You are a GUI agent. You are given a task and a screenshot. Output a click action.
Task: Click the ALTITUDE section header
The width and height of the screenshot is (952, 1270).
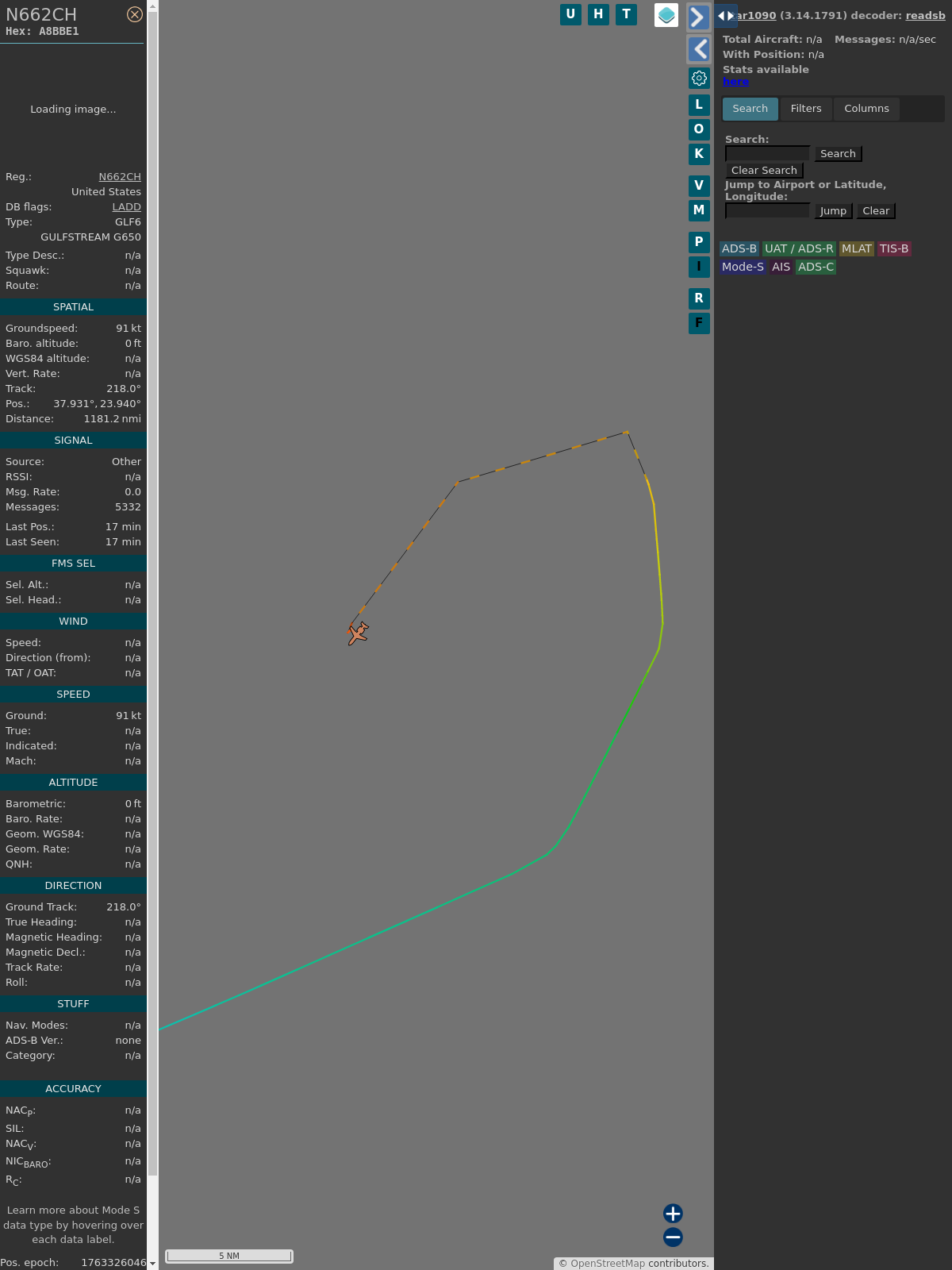click(x=73, y=783)
